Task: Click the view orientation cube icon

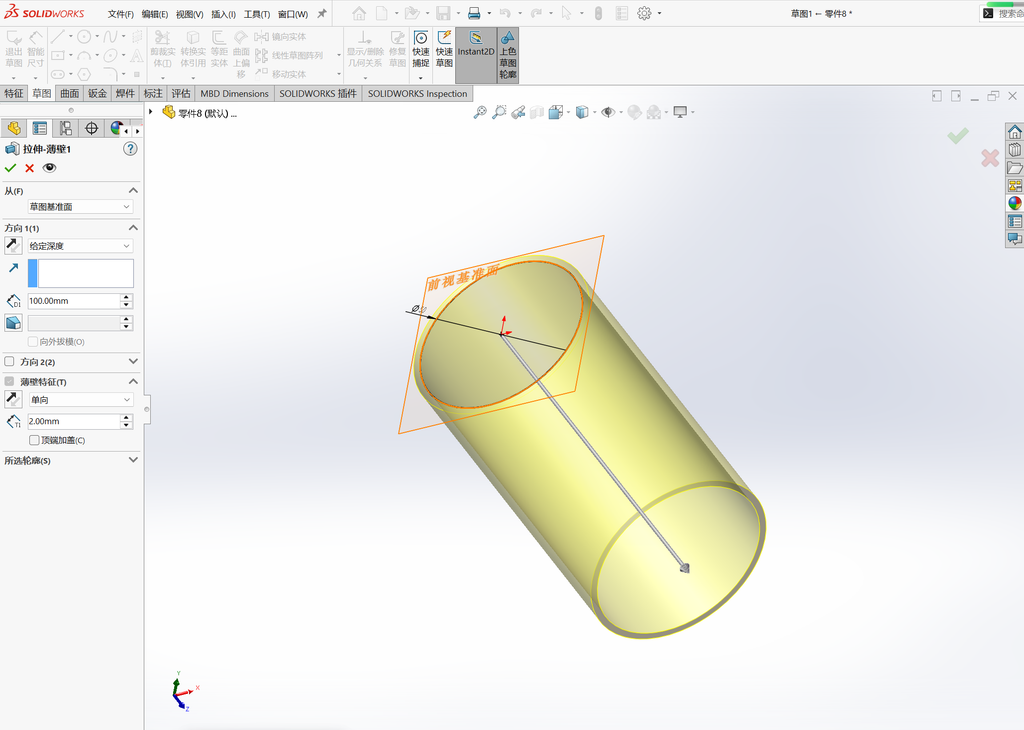Action: [x=556, y=112]
